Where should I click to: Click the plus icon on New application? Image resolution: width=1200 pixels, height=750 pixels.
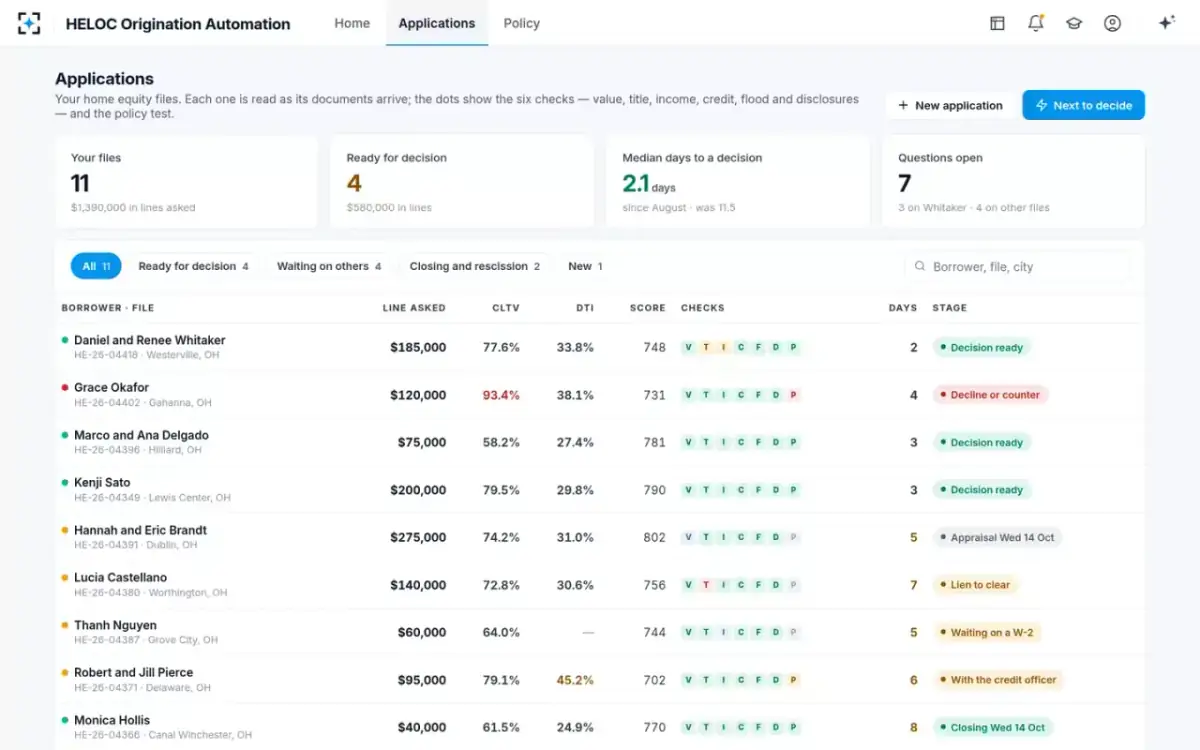click(903, 105)
